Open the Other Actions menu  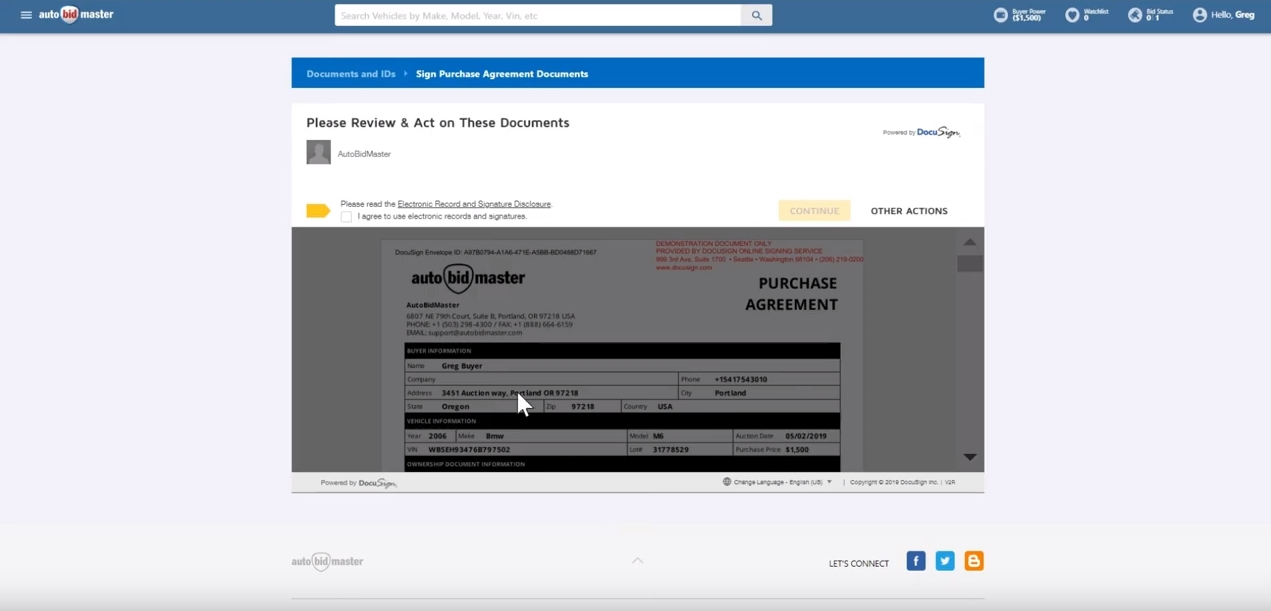[x=908, y=211]
